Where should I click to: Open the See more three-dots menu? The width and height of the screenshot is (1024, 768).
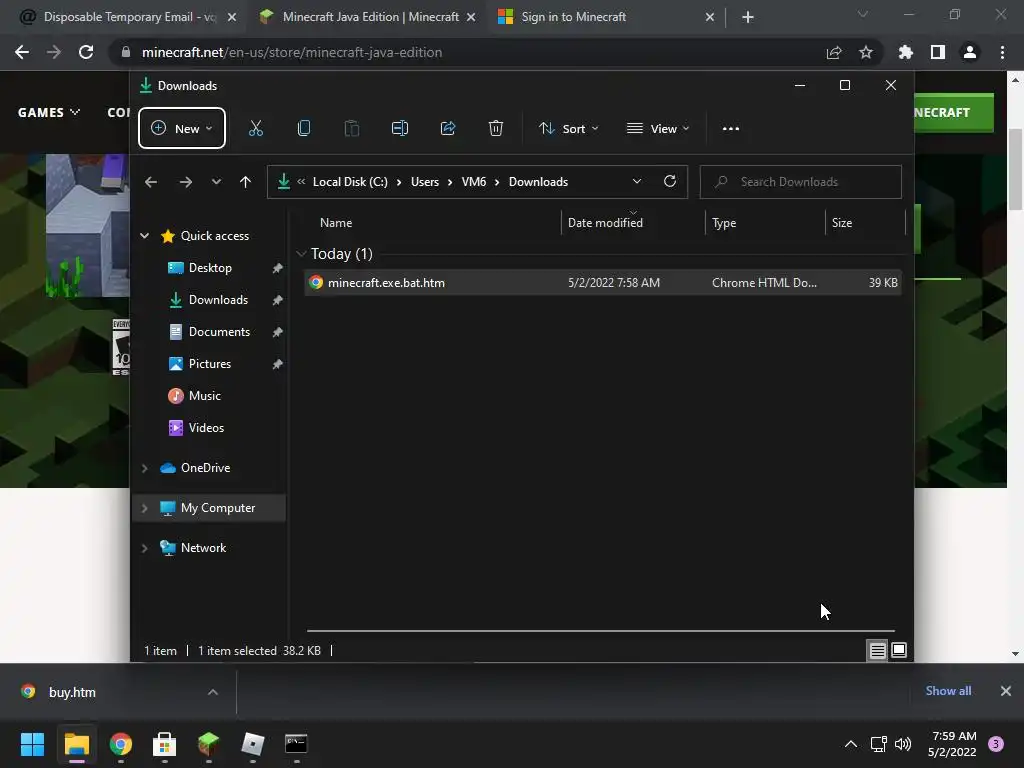[731, 129]
